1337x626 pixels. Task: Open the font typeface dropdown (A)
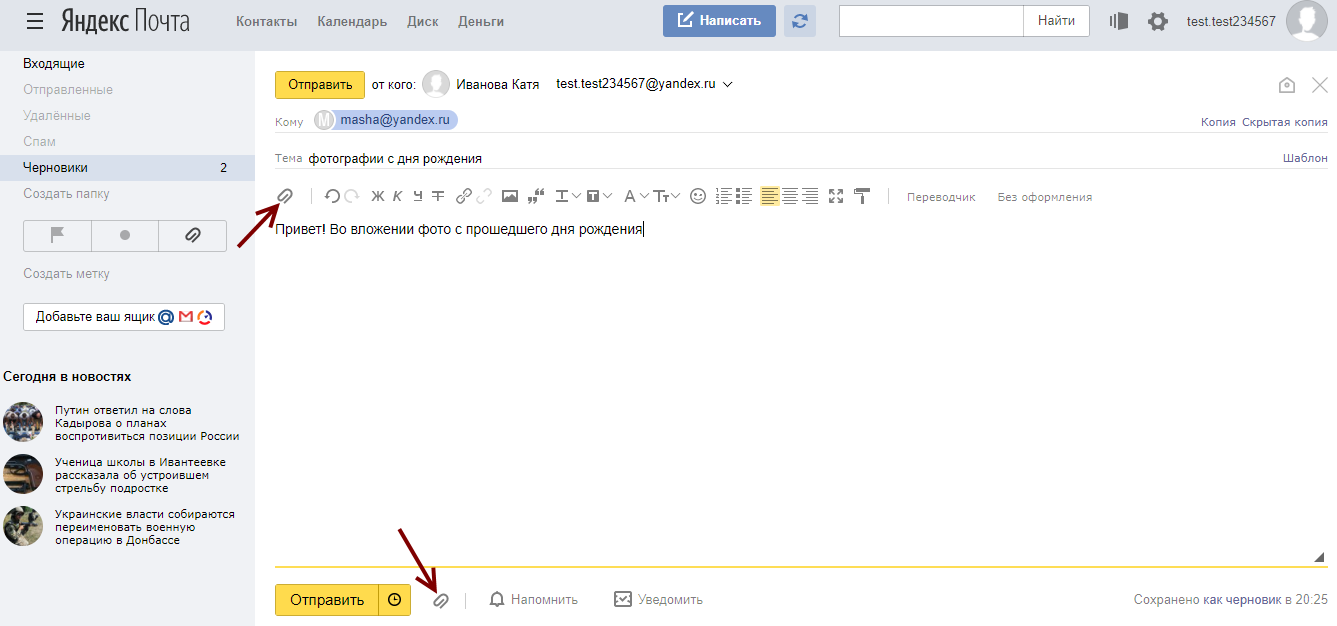point(636,197)
